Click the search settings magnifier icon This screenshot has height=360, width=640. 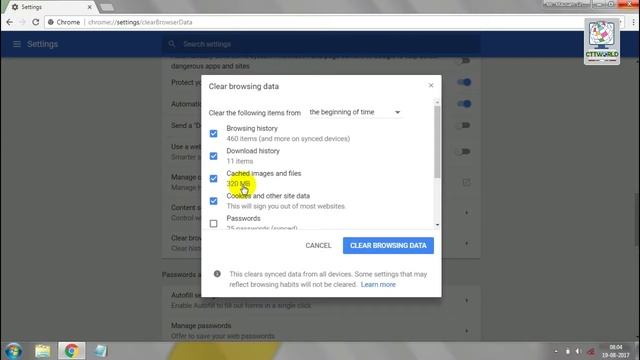point(172,44)
